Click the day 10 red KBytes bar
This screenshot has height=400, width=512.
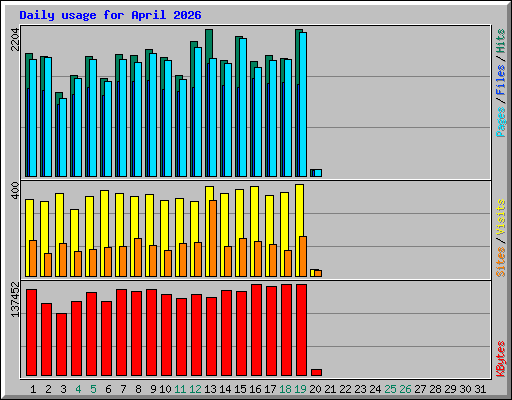coord(166,335)
